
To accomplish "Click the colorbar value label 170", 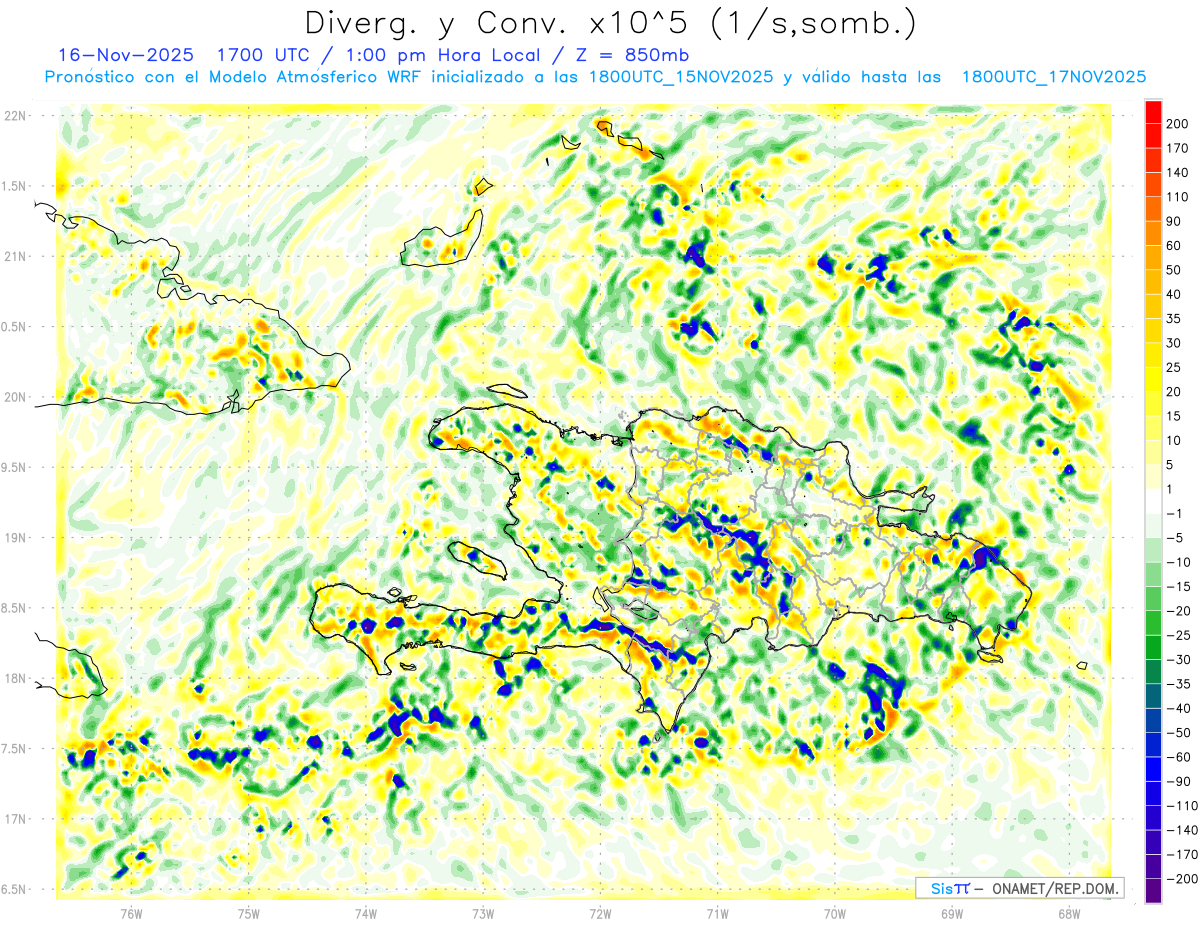I will point(1176,148).
